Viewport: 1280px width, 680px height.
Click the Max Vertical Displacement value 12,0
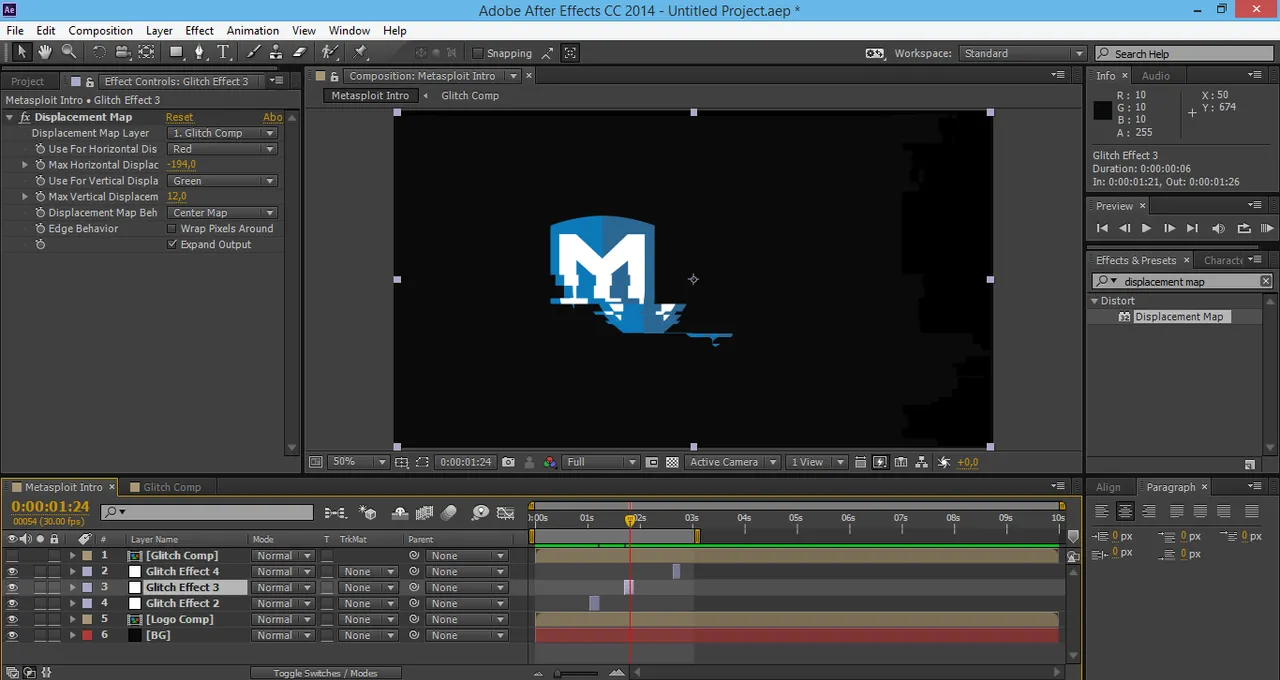point(176,197)
